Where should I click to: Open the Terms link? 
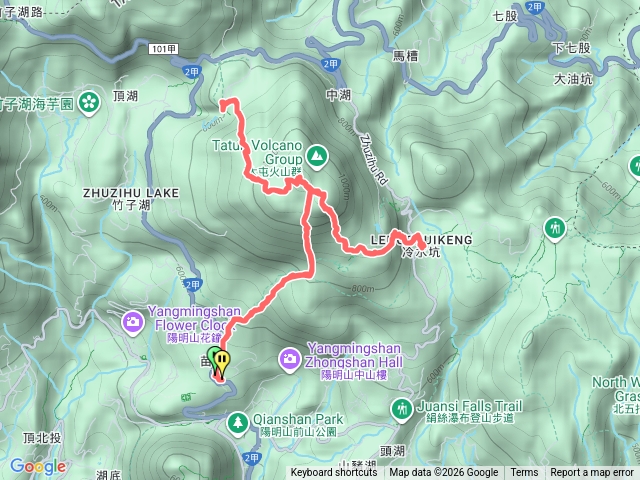(x=524, y=473)
